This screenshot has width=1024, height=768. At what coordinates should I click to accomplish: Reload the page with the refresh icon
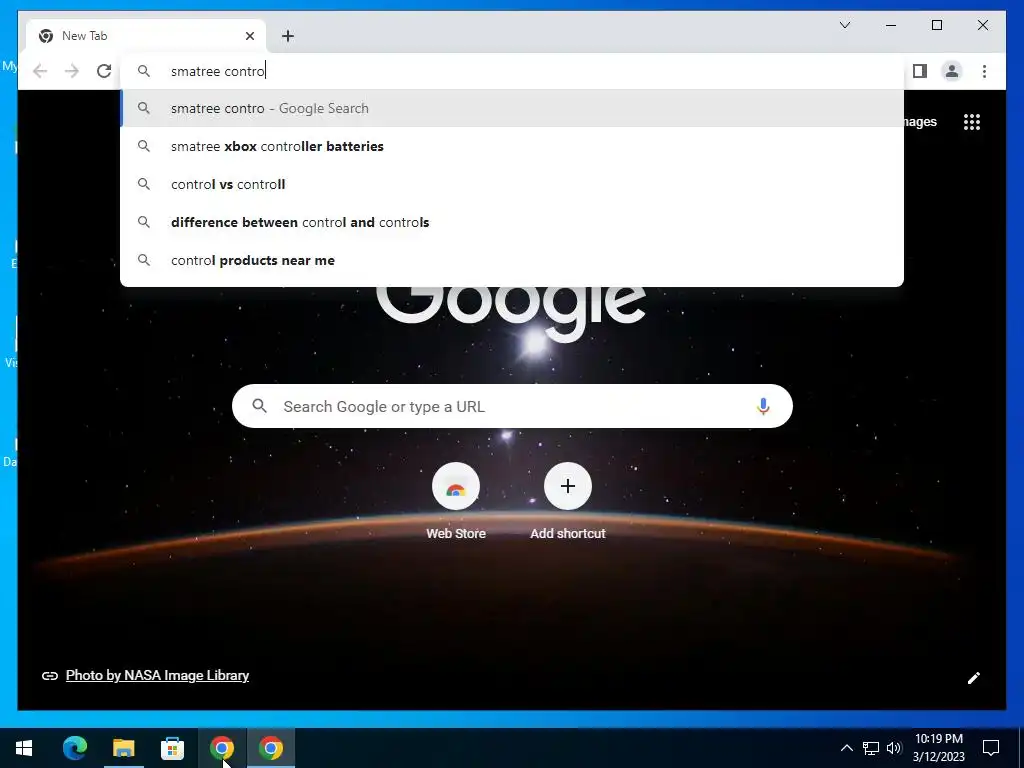(104, 71)
